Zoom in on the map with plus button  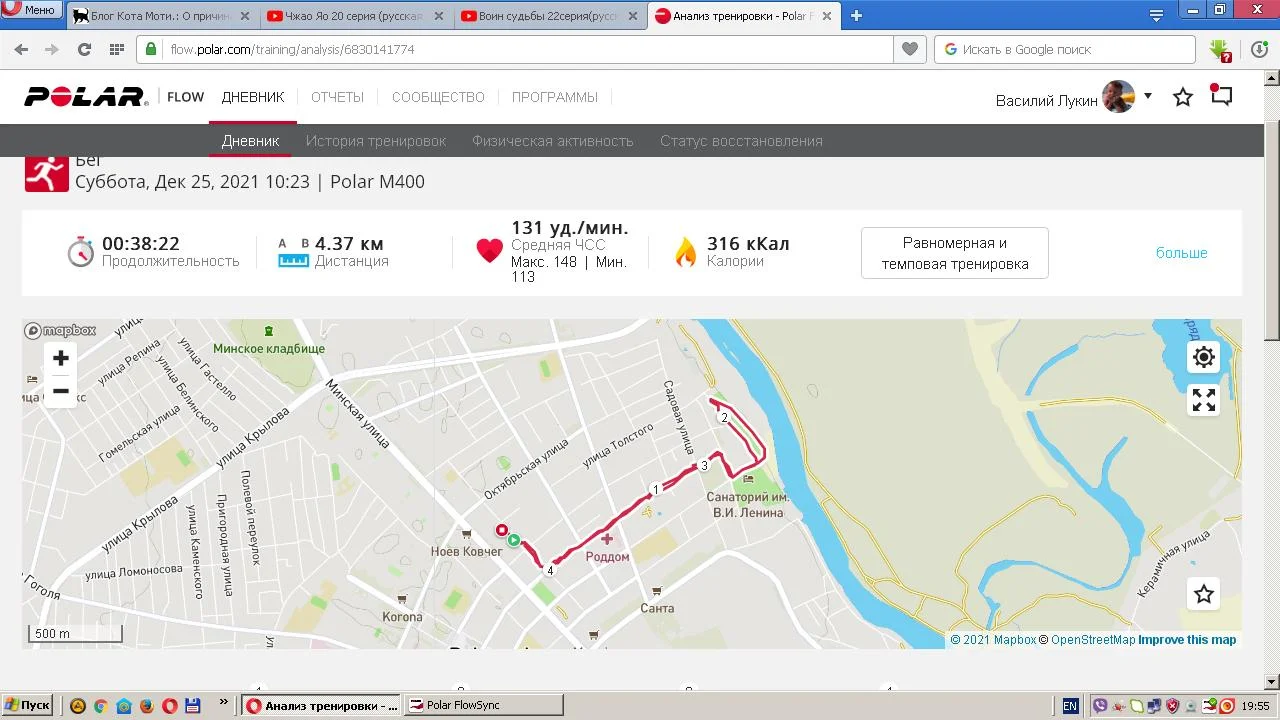click(x=61, y=358)
